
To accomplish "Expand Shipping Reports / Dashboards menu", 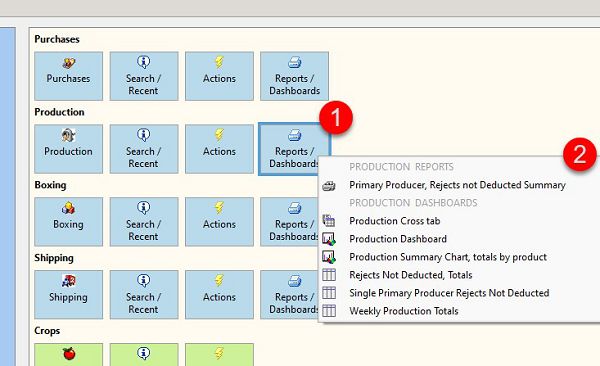I will coord(289,295).
